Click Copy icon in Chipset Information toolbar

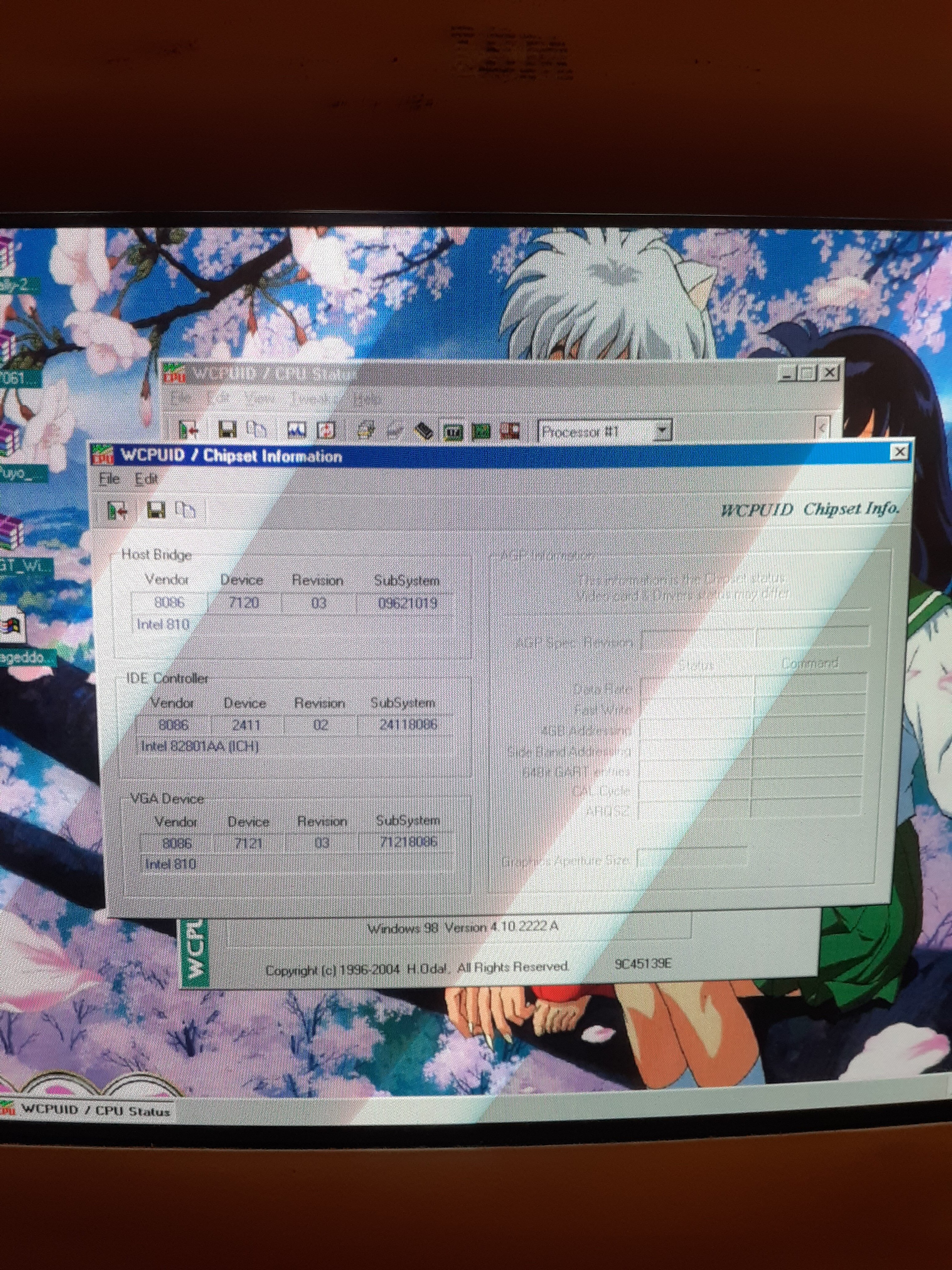(x=185, y=509)
